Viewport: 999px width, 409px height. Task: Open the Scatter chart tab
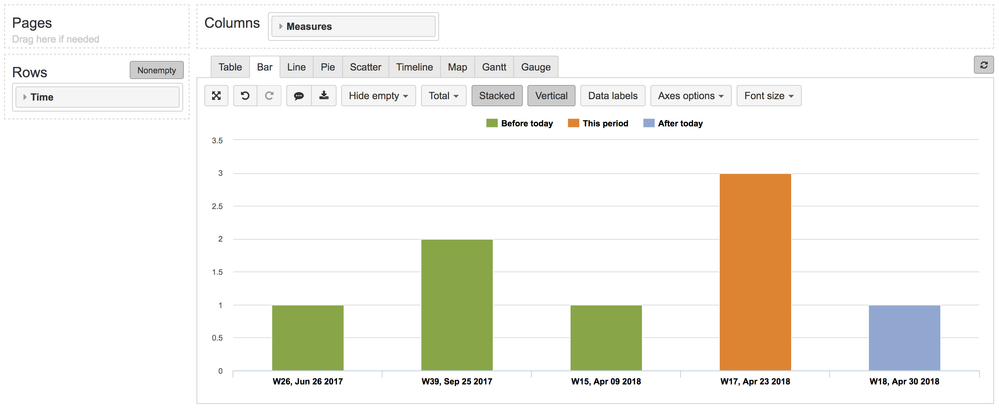click(366, 67)
